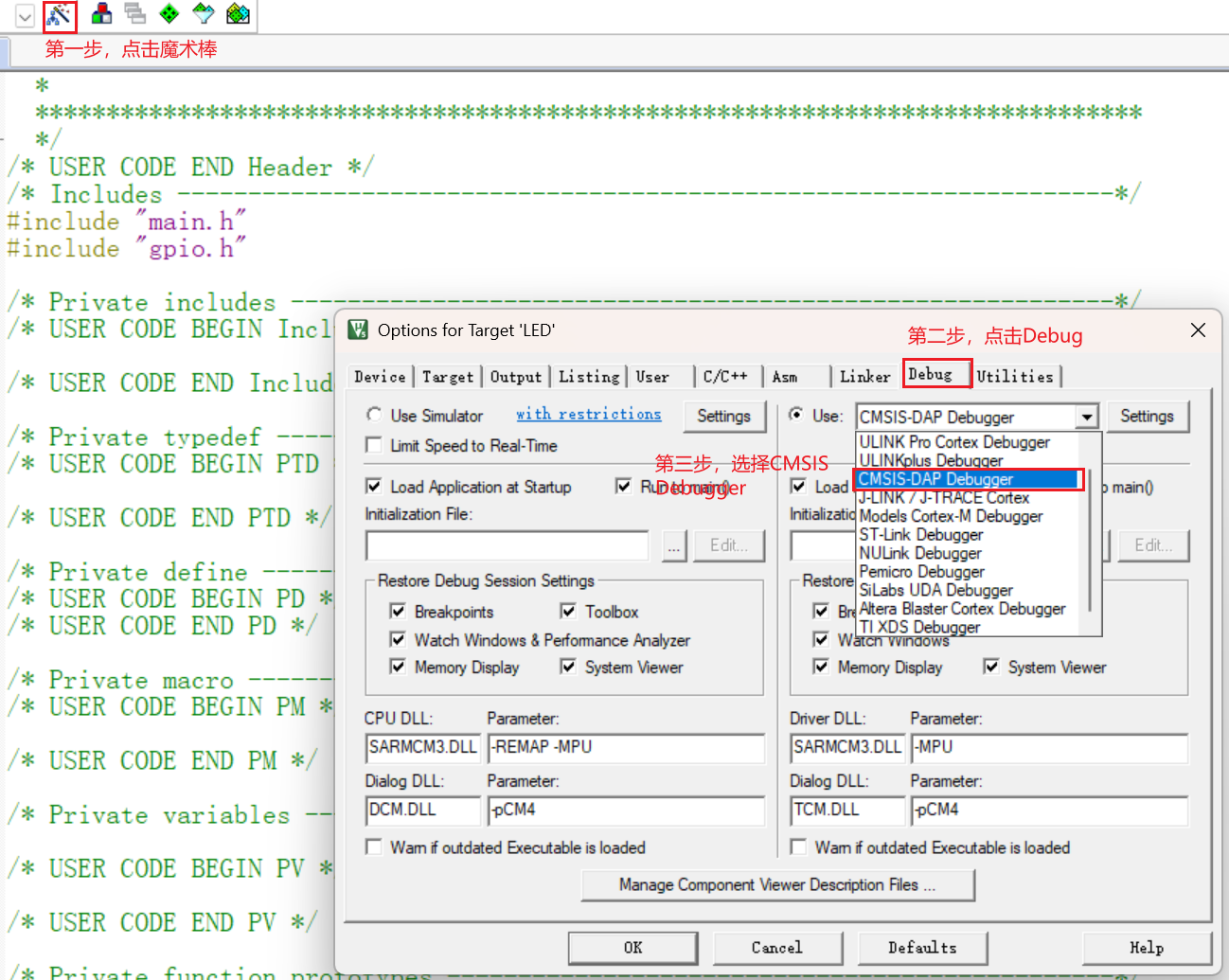Click the grayed Manage Multi-Project Workspace icon
Screen dimensions: 1229x980
(x=135, y=14)
